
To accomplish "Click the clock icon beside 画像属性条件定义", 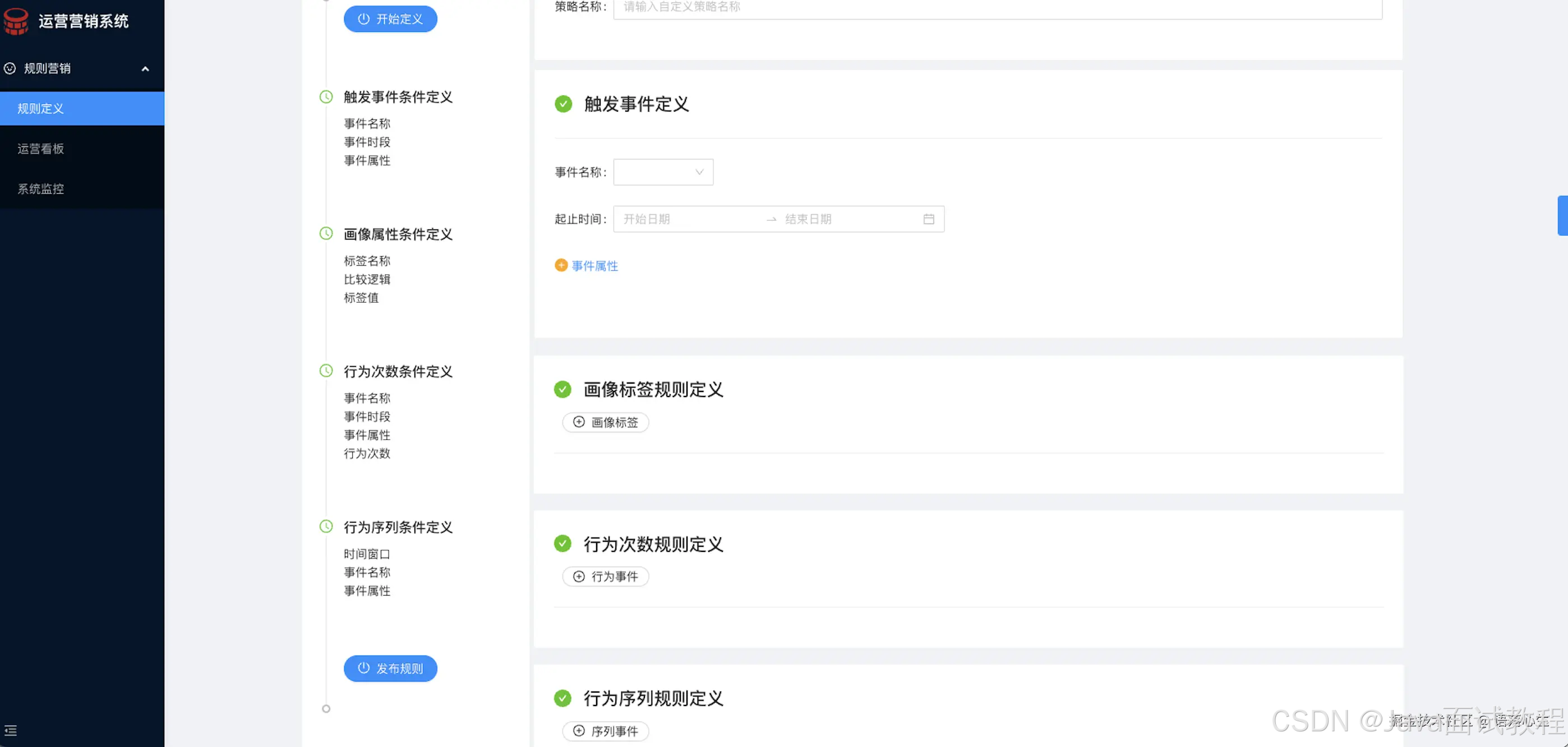I will tap(326, 234).
